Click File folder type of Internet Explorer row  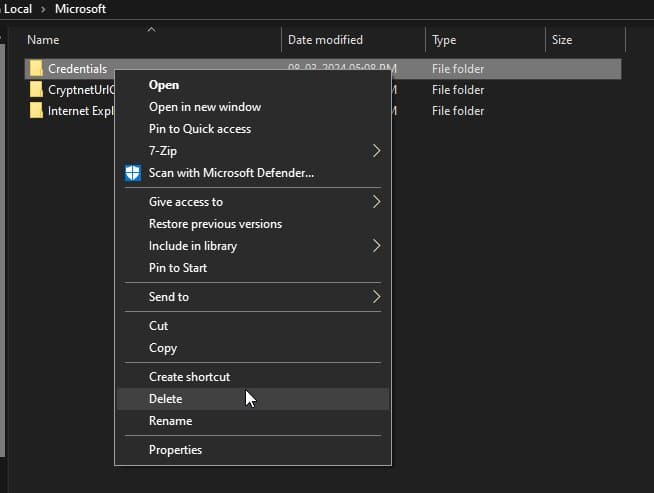458,111
